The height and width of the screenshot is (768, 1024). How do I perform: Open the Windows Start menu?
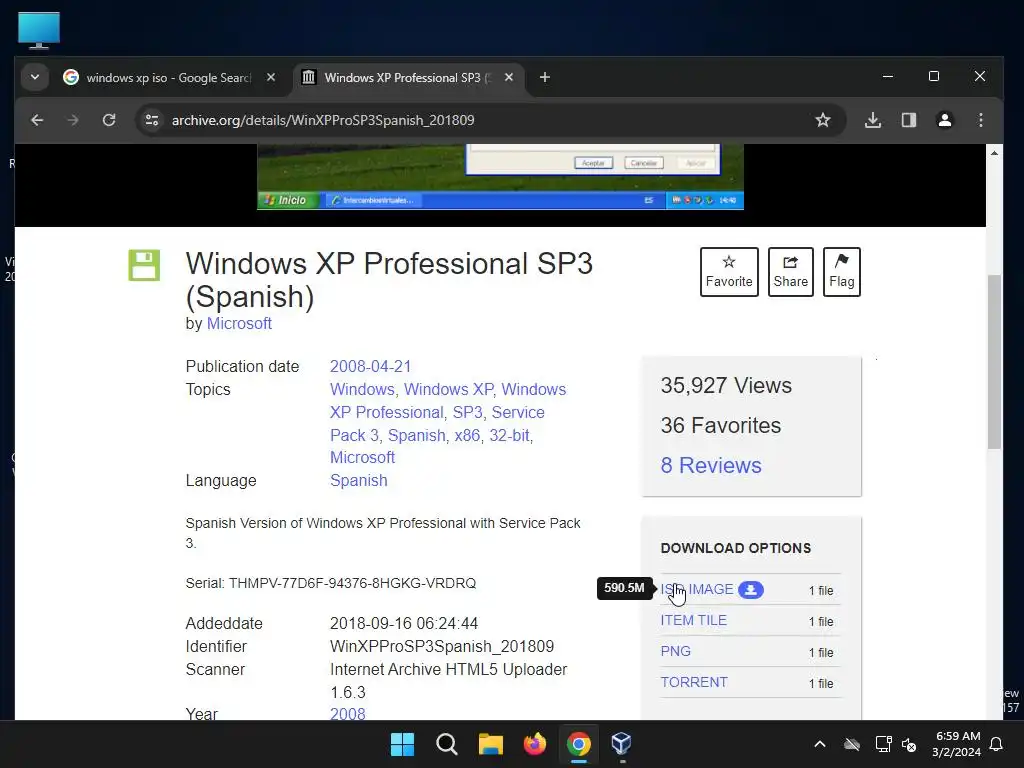click(x=402, y=744)
